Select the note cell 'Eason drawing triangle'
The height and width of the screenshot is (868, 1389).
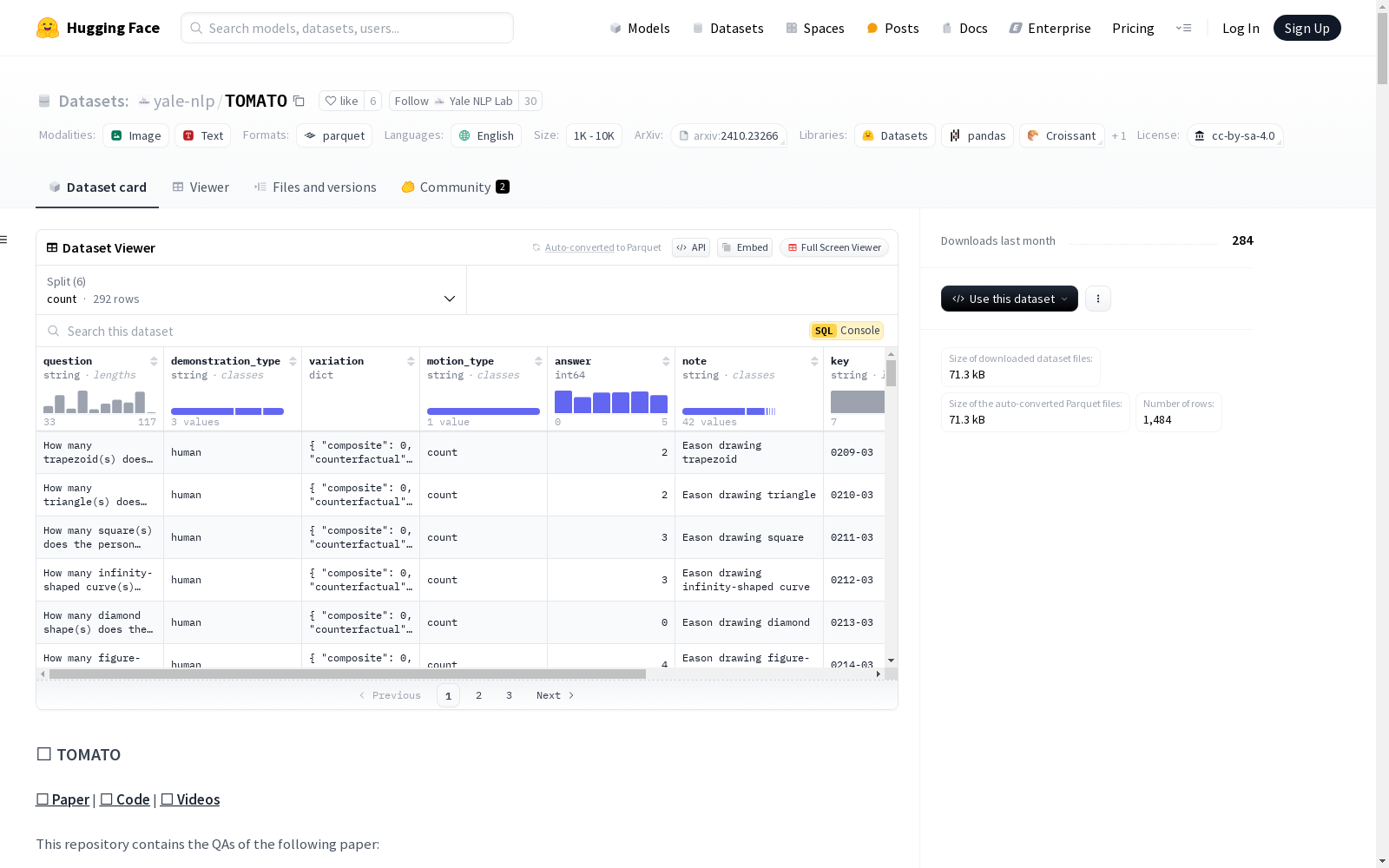(749, 495)
